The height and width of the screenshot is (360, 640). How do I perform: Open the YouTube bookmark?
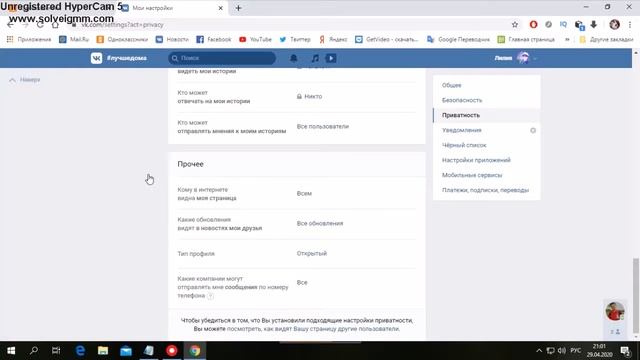tap(255, 40)
